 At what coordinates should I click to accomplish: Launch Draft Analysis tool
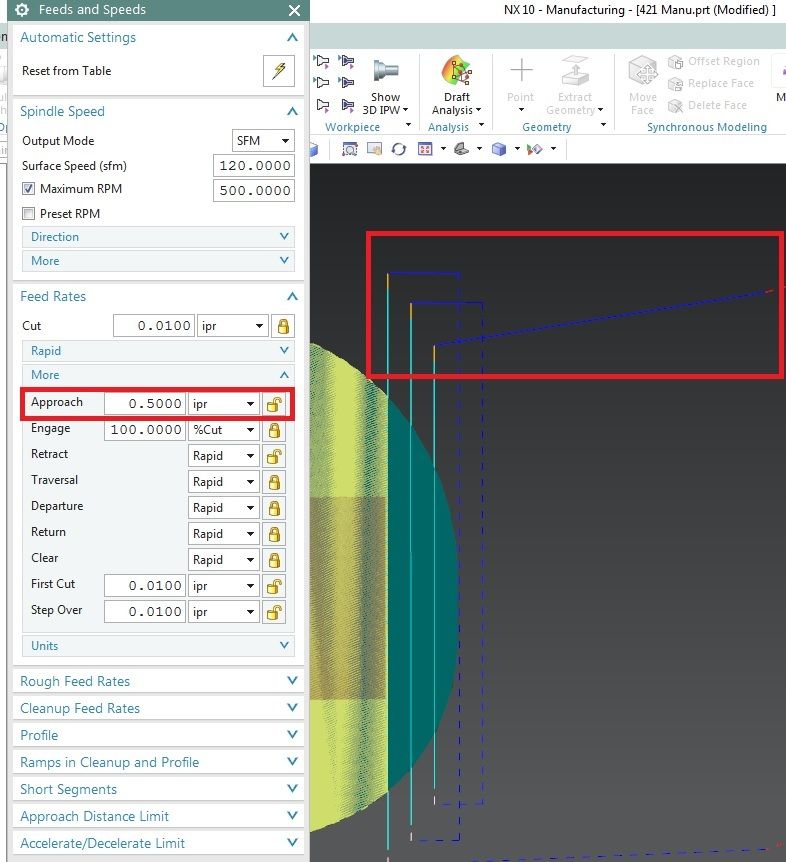pos(456,86)
